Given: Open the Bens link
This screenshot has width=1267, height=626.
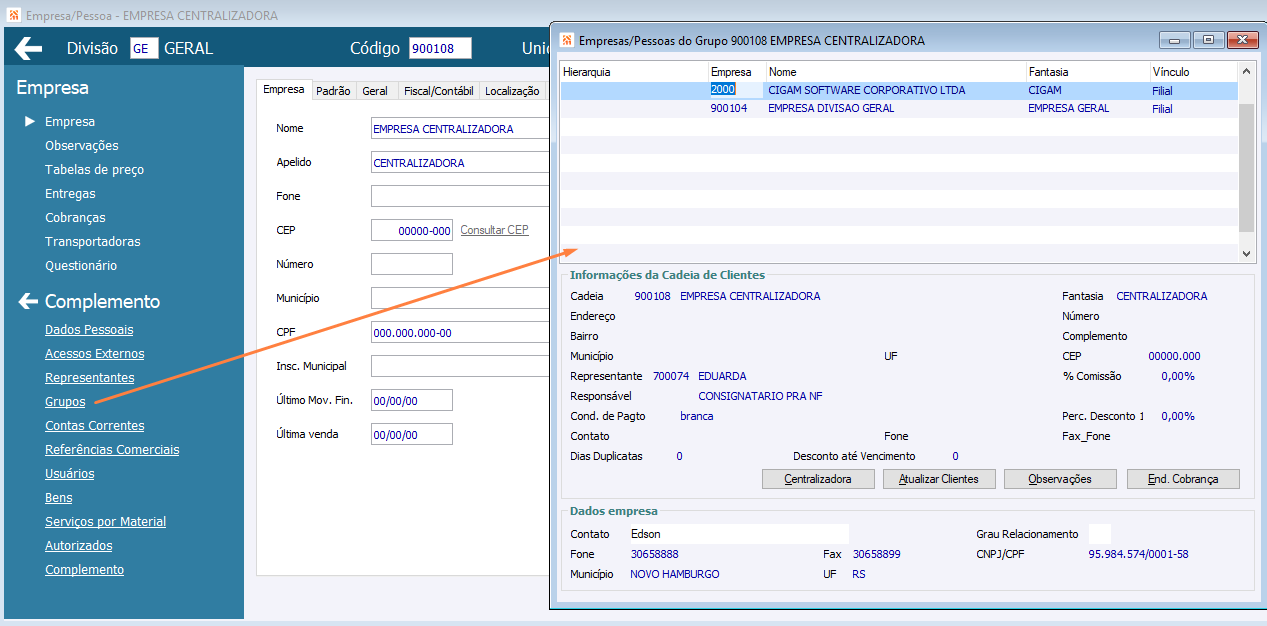Looking at the screenshot, I should tap(59, 498).
